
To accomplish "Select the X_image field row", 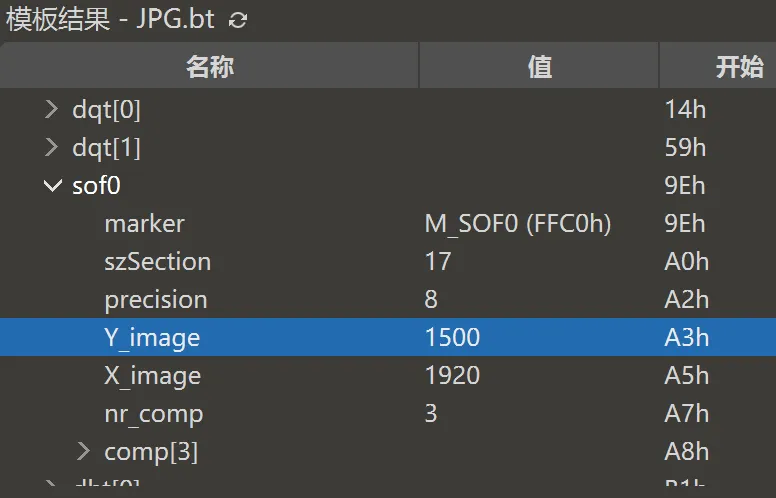I will pos(152,376).
